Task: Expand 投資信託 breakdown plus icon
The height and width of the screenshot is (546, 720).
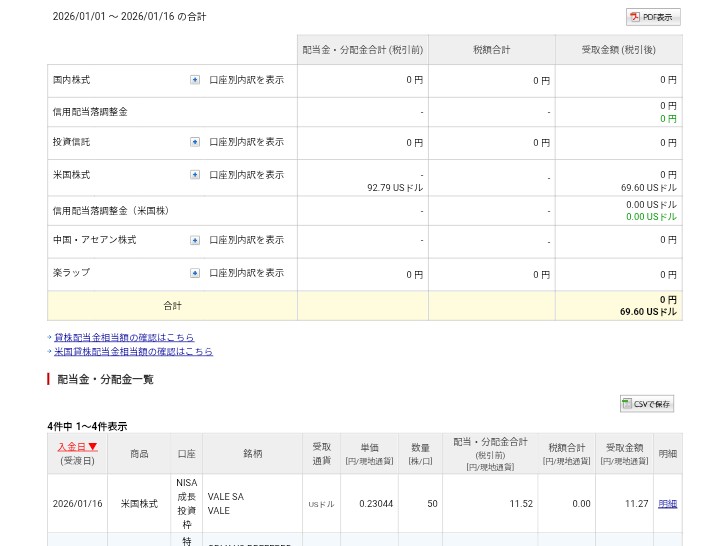Action: pos(195,142)
